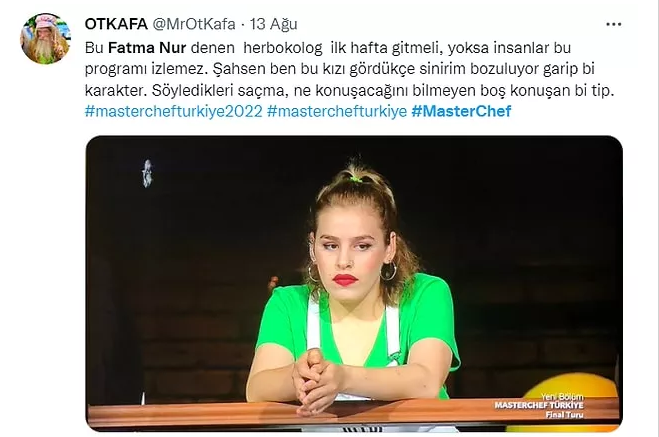The width and height of the screenshot is (659, 437).
Task: Click the green hair tie in photo
Action: pyautogui.click(x=356, y=179)
